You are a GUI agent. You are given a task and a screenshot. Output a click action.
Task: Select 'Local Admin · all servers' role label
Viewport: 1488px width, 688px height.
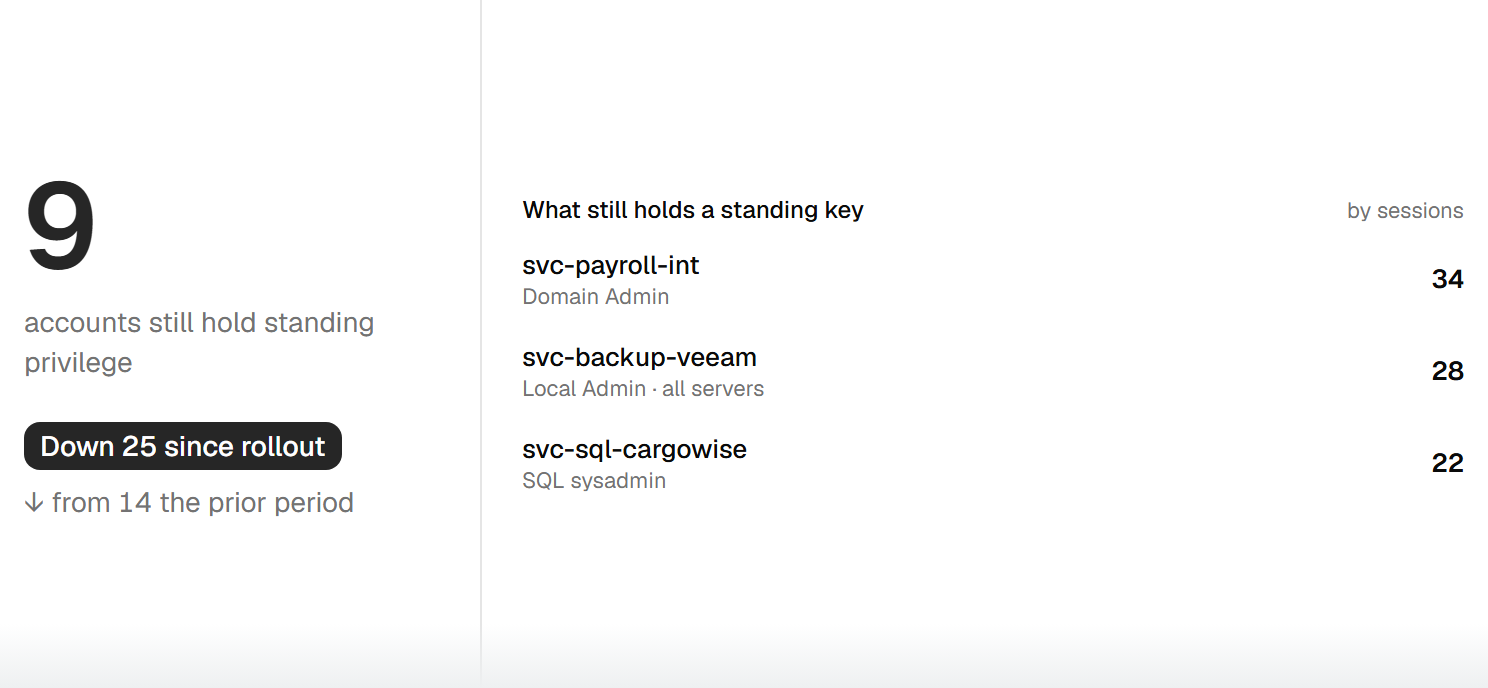tap(643, 389)
